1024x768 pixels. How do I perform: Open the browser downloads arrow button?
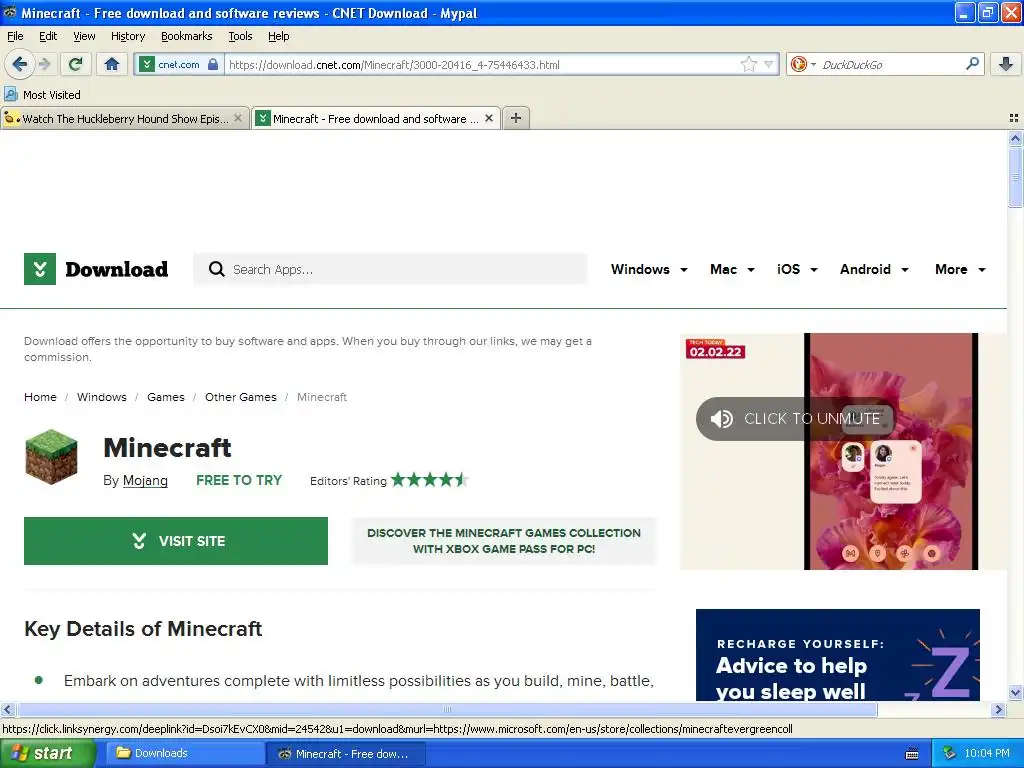(1006, 64)
